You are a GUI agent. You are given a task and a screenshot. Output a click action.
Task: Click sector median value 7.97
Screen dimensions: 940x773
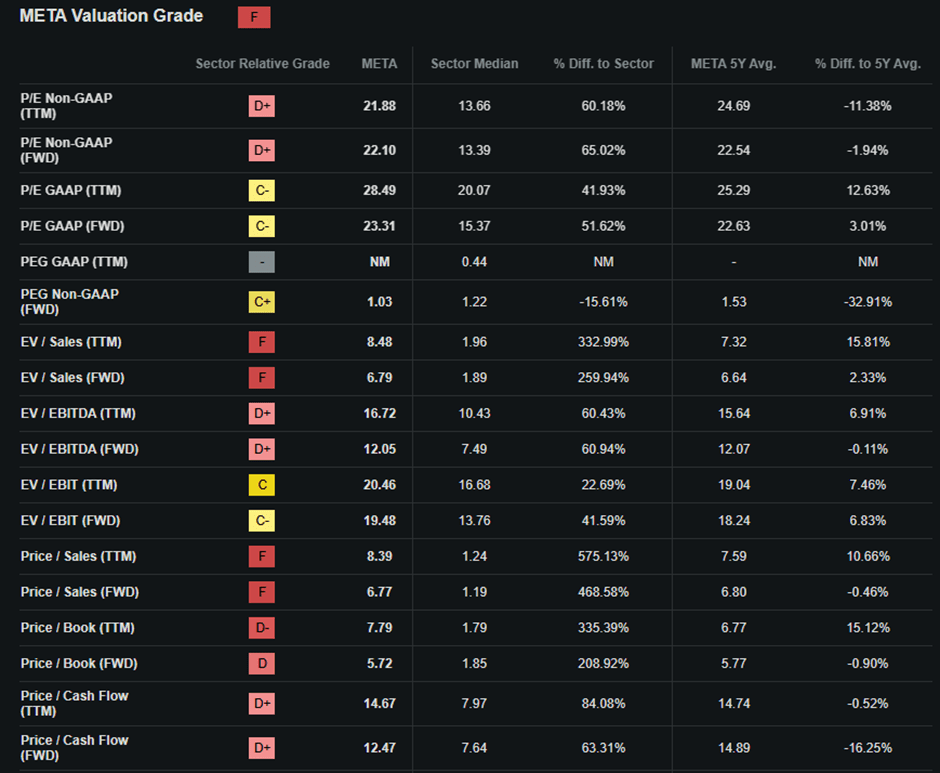coord(474,703)
